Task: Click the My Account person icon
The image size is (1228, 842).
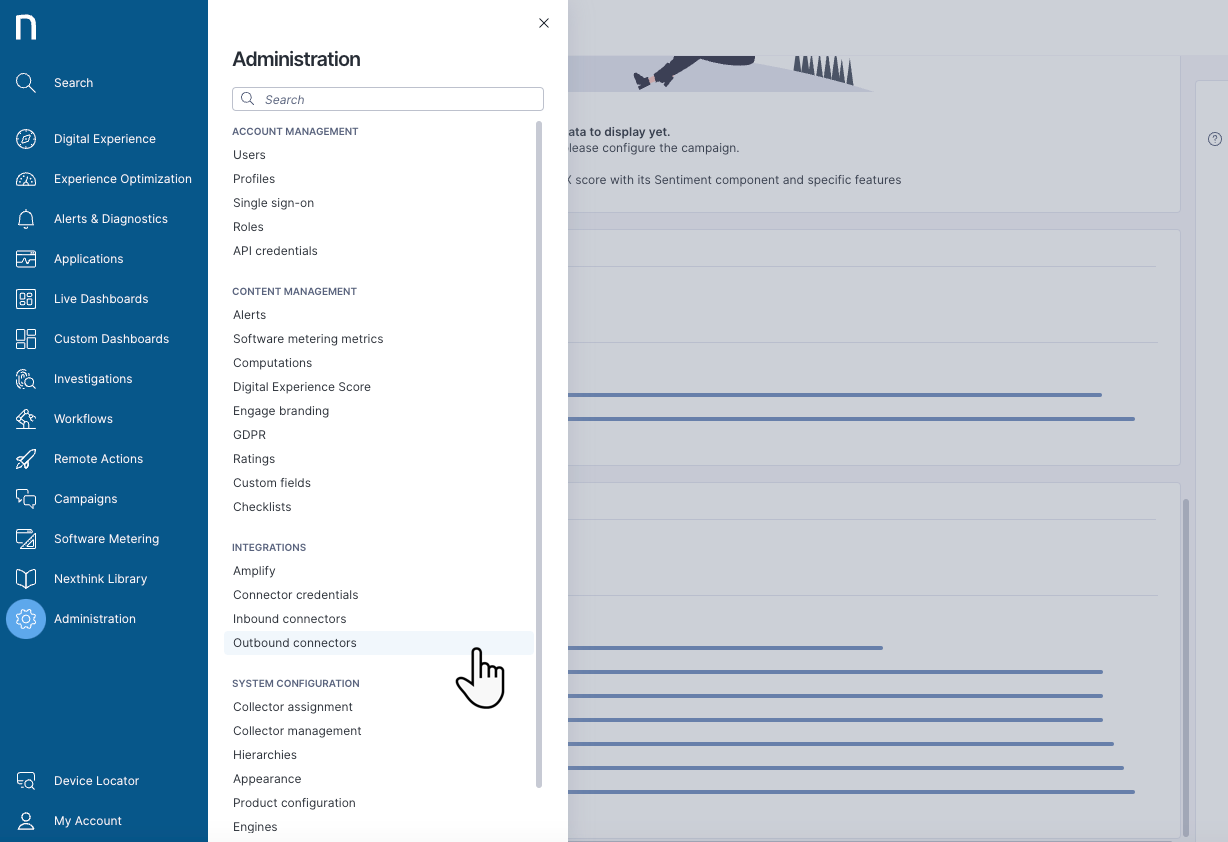Action: [26, 821]
